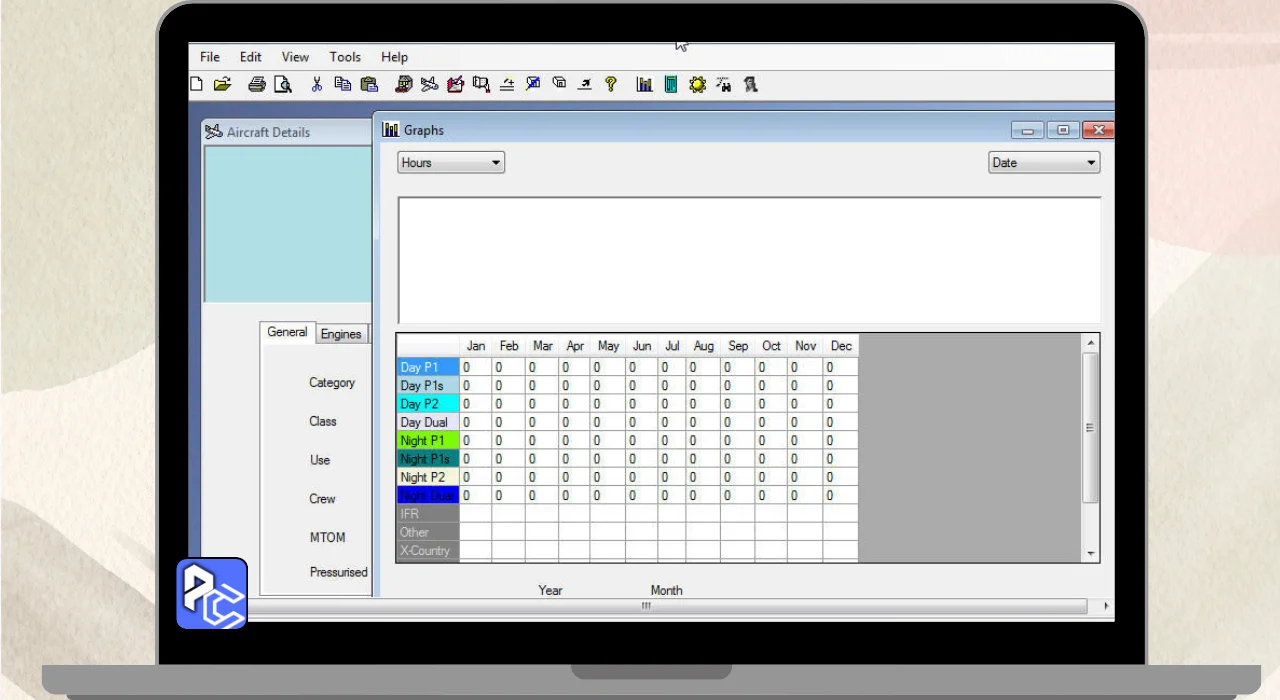This screenshot has height=700, width=1280.
Task: Click the teal book toolbar icon
Action: [671, 85]
